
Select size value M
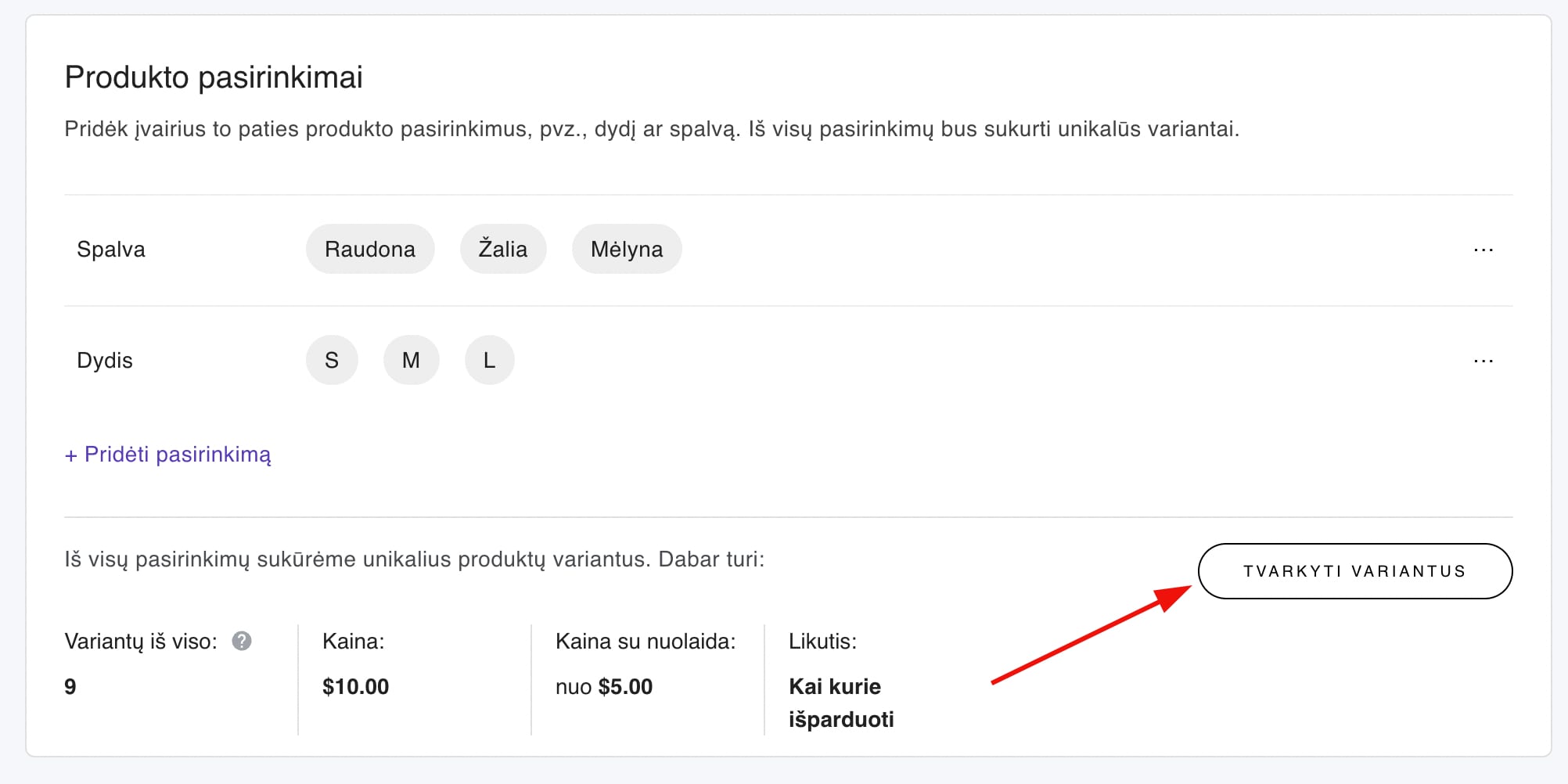[411, 360]
